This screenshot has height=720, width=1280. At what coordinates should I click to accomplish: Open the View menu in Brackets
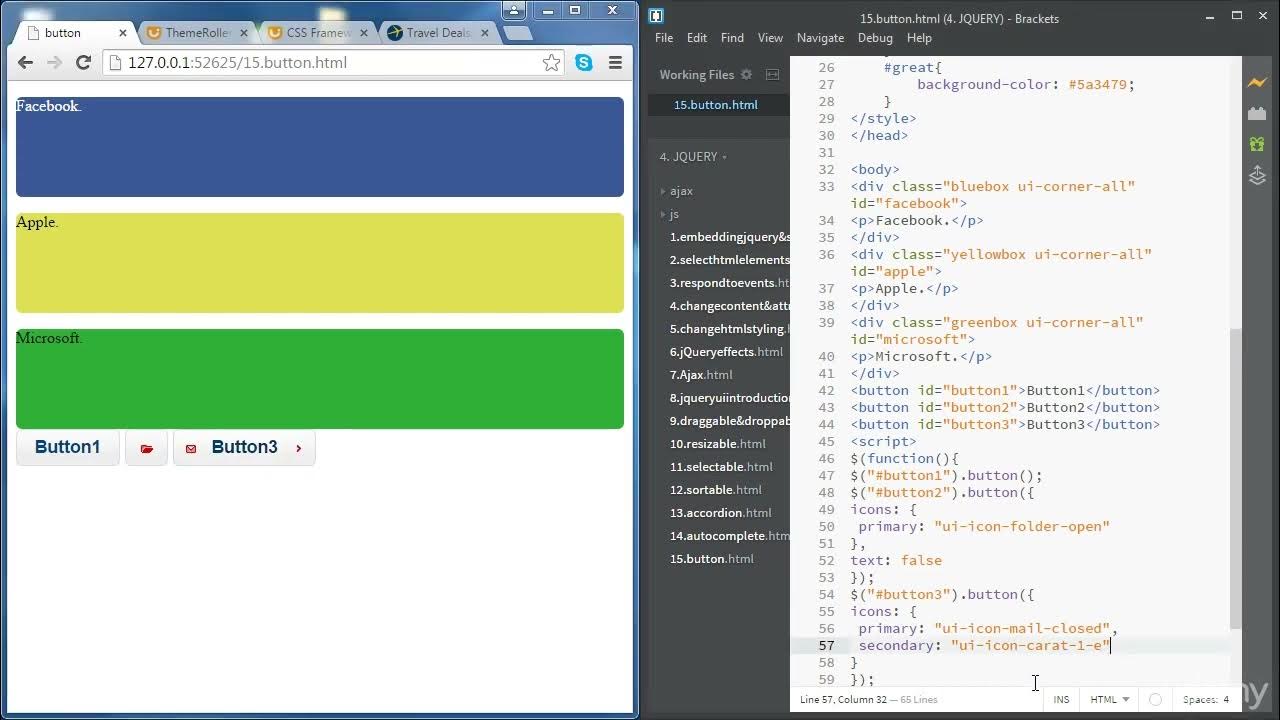coord(770,38)
